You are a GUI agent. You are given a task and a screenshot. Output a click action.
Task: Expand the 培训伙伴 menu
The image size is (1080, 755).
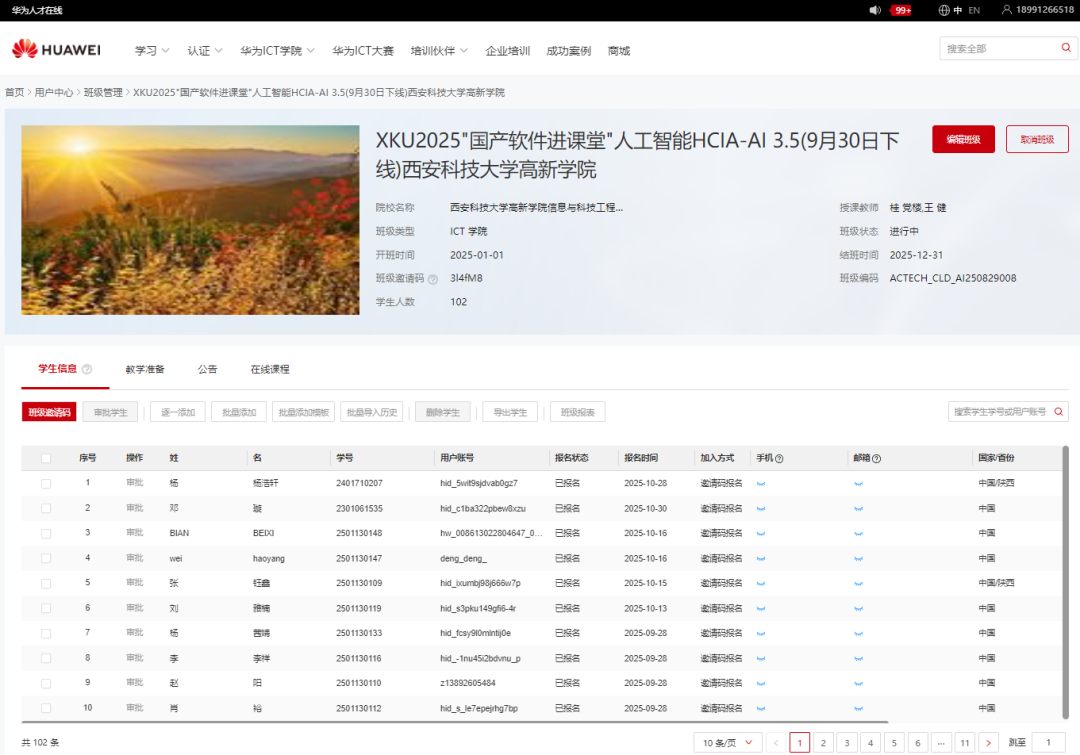pos(439,50)
